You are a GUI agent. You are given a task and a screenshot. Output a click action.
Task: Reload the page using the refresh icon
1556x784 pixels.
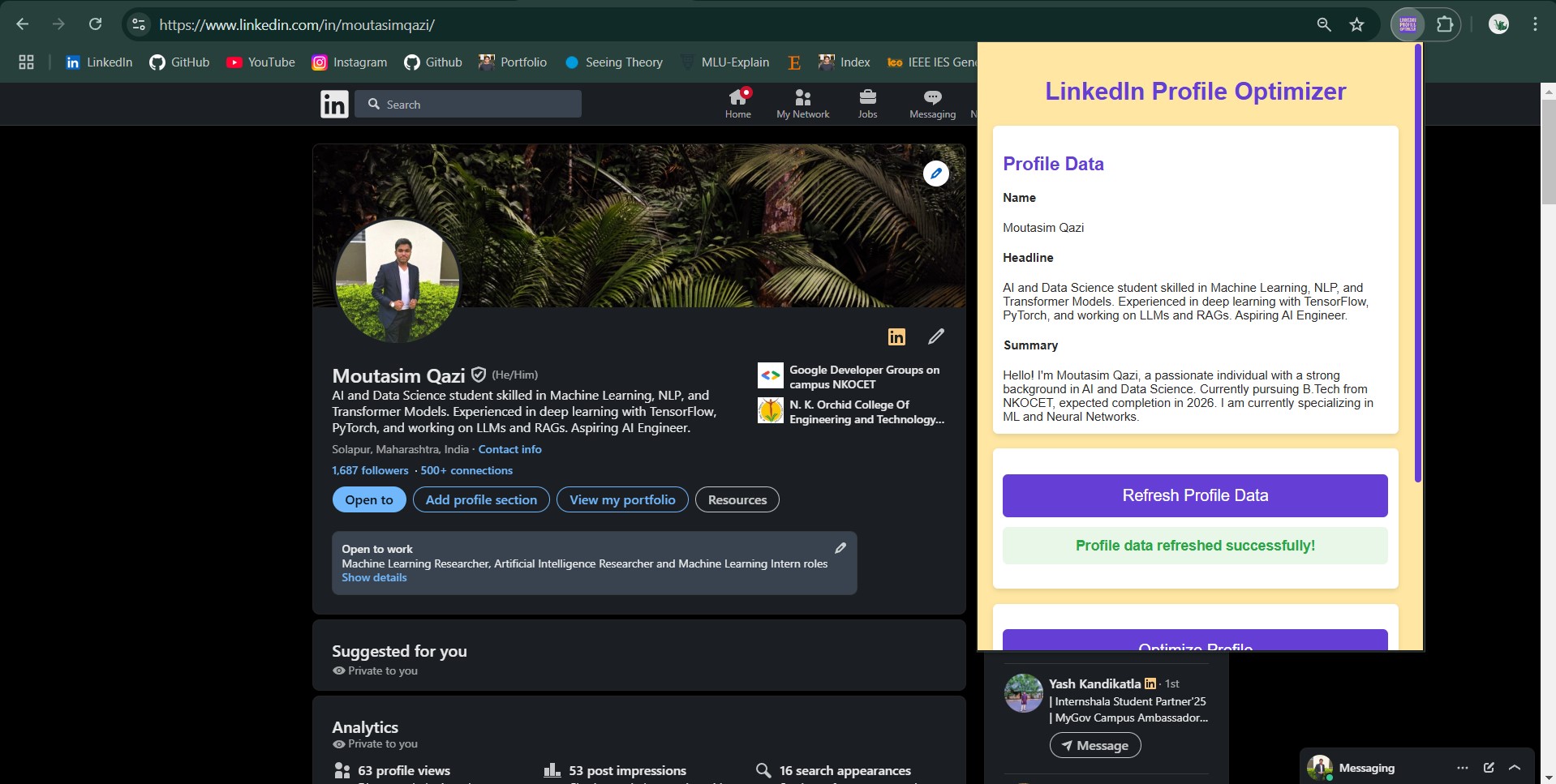click(95, 24)
